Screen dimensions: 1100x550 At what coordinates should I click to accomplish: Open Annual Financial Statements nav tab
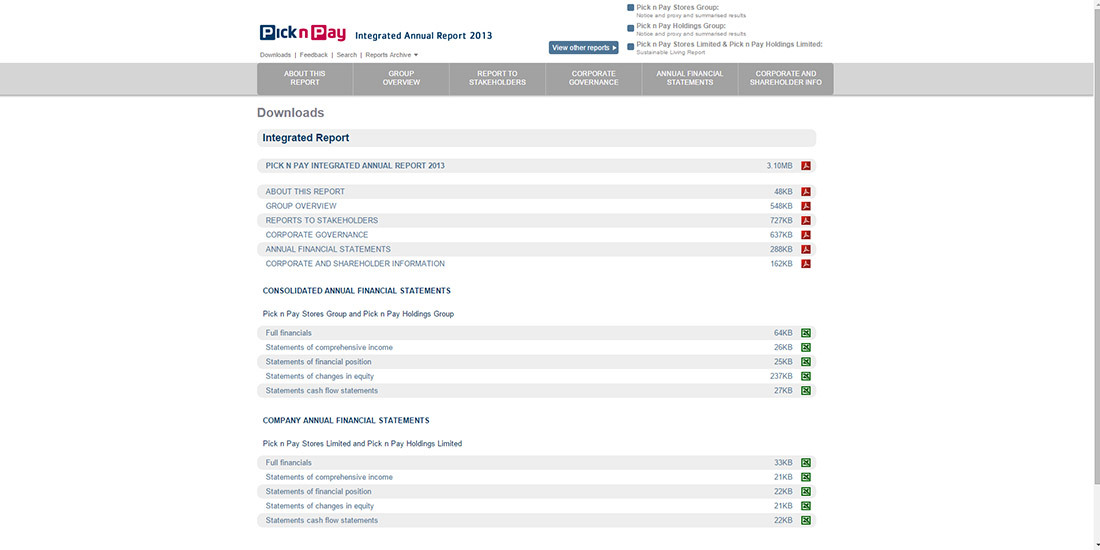point(690,78)
